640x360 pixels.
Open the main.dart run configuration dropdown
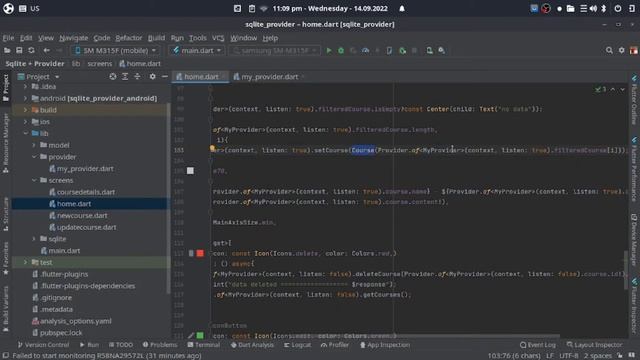[196, 51]
